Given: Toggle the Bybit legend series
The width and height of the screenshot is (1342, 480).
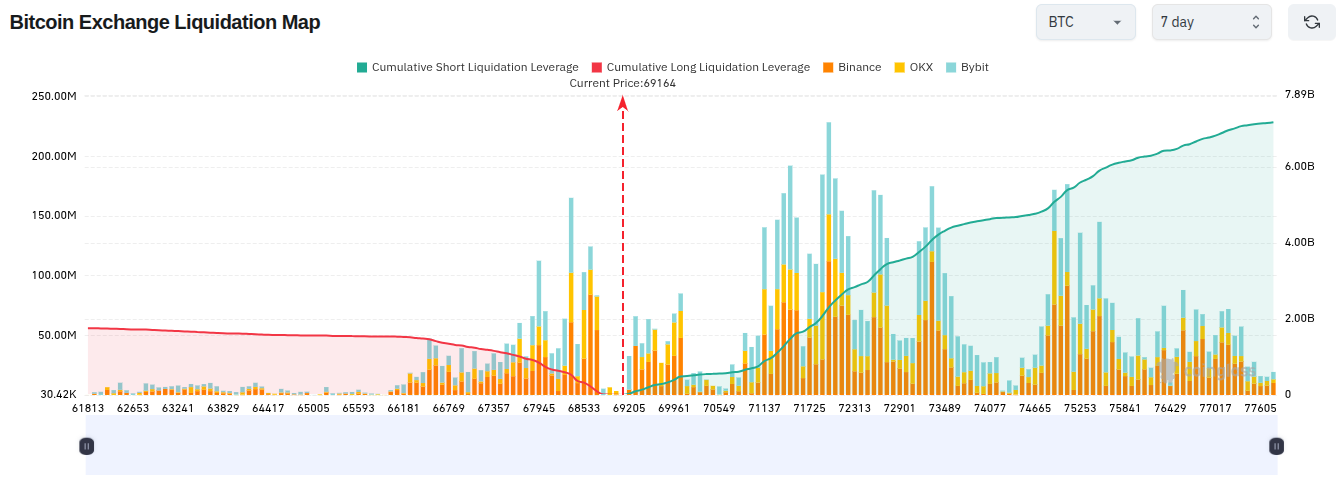Looking at the screenshot, I should pyautogui.click(x=966, y=67).
